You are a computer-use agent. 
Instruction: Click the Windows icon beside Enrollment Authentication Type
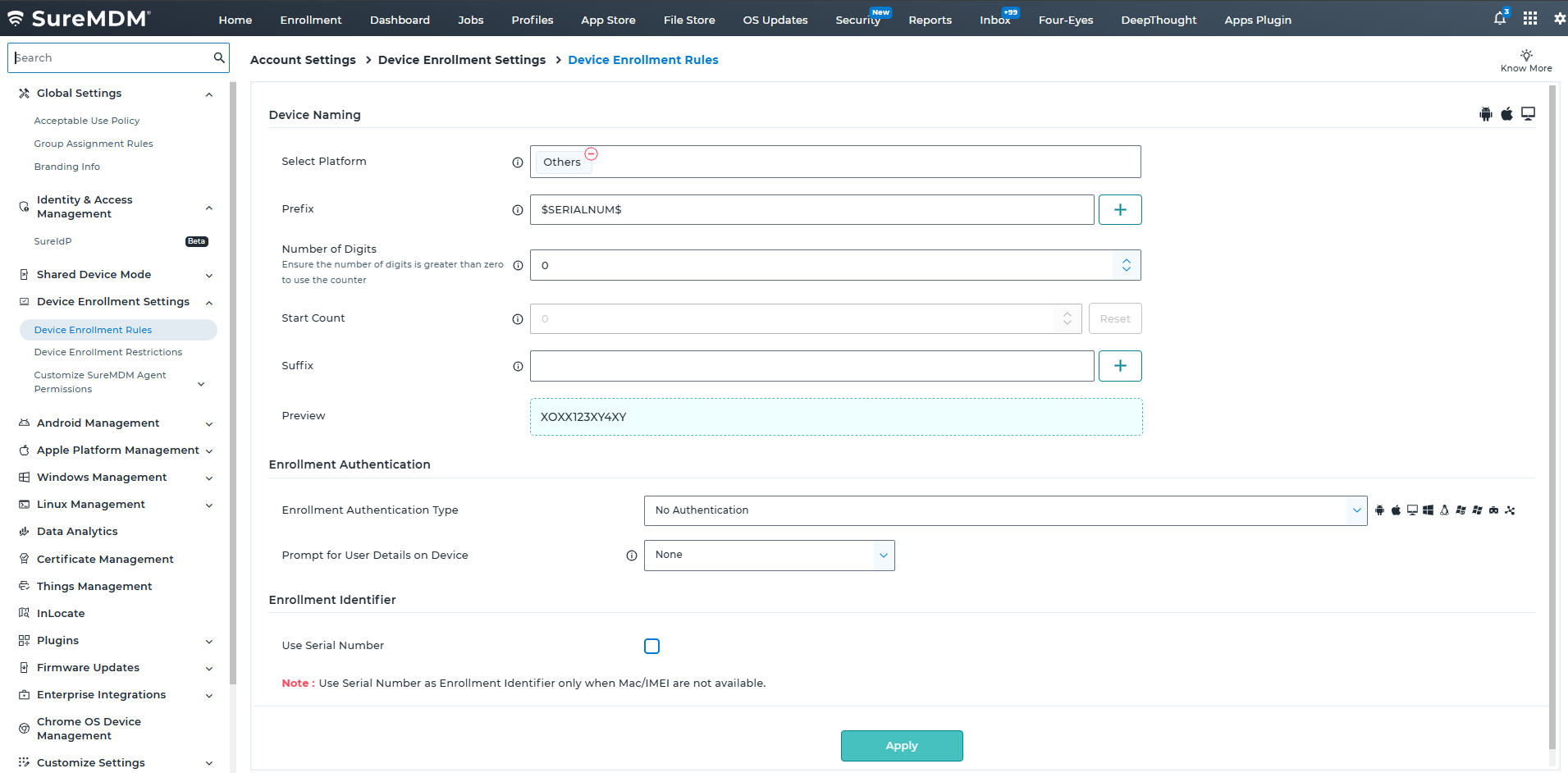(1429, 510)
